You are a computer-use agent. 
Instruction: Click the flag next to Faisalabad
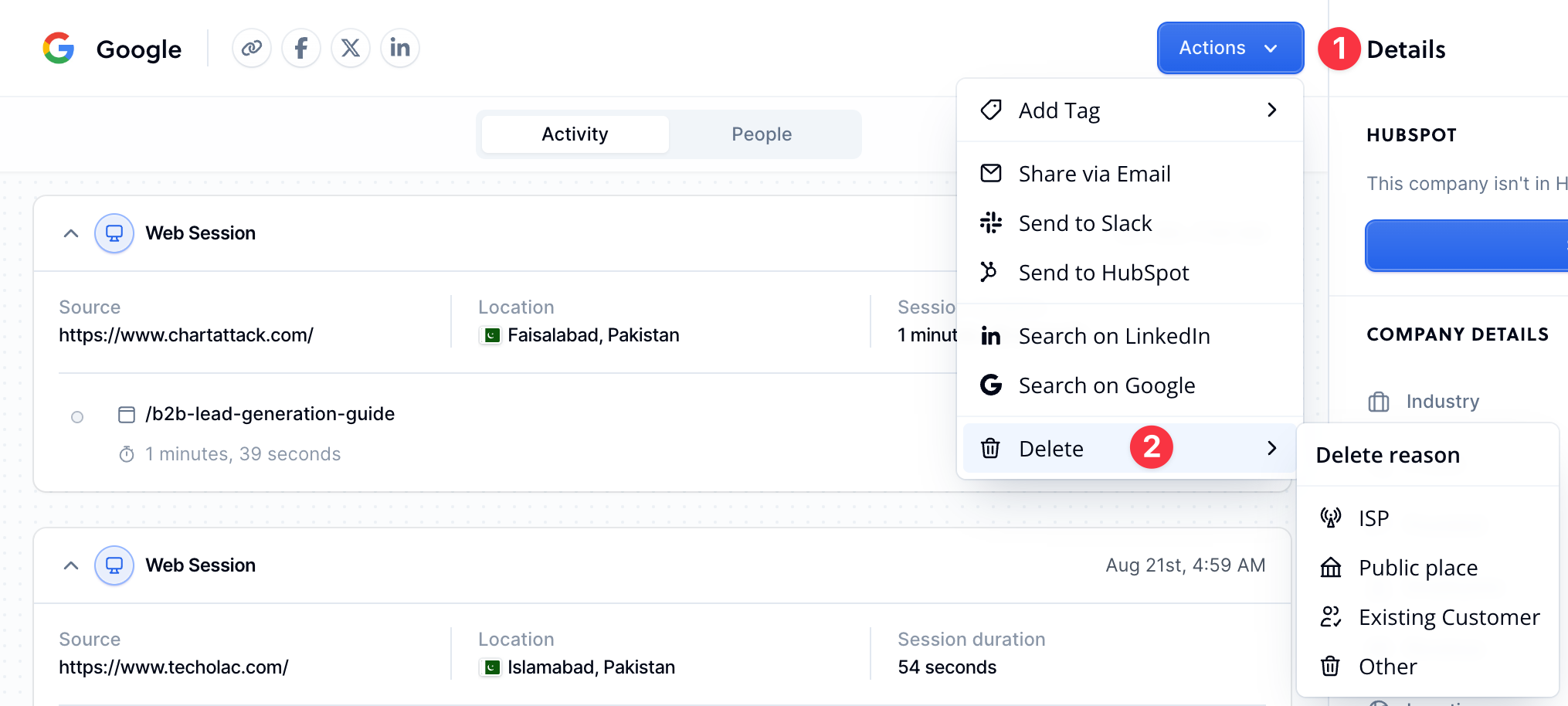491,335
